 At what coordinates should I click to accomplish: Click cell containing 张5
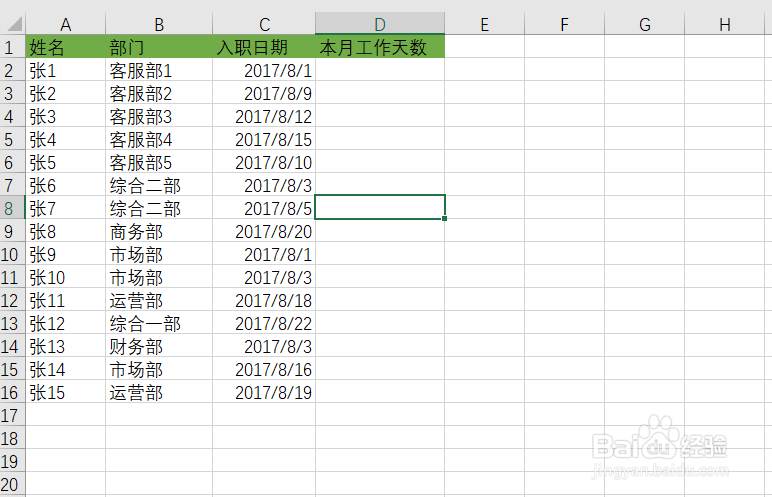[65, 162]
